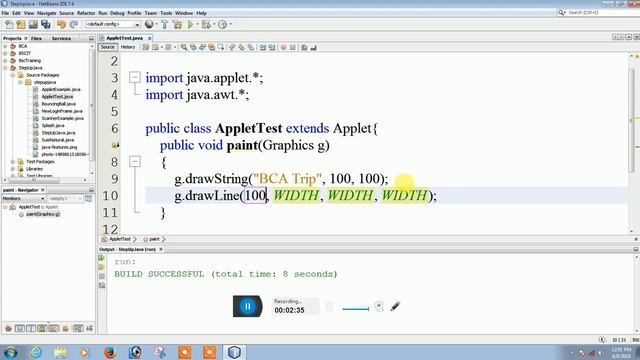Toggle the last filter button at Navigator bottom
The width and height of the screenshot is (640, 360).
click(89, 328)
